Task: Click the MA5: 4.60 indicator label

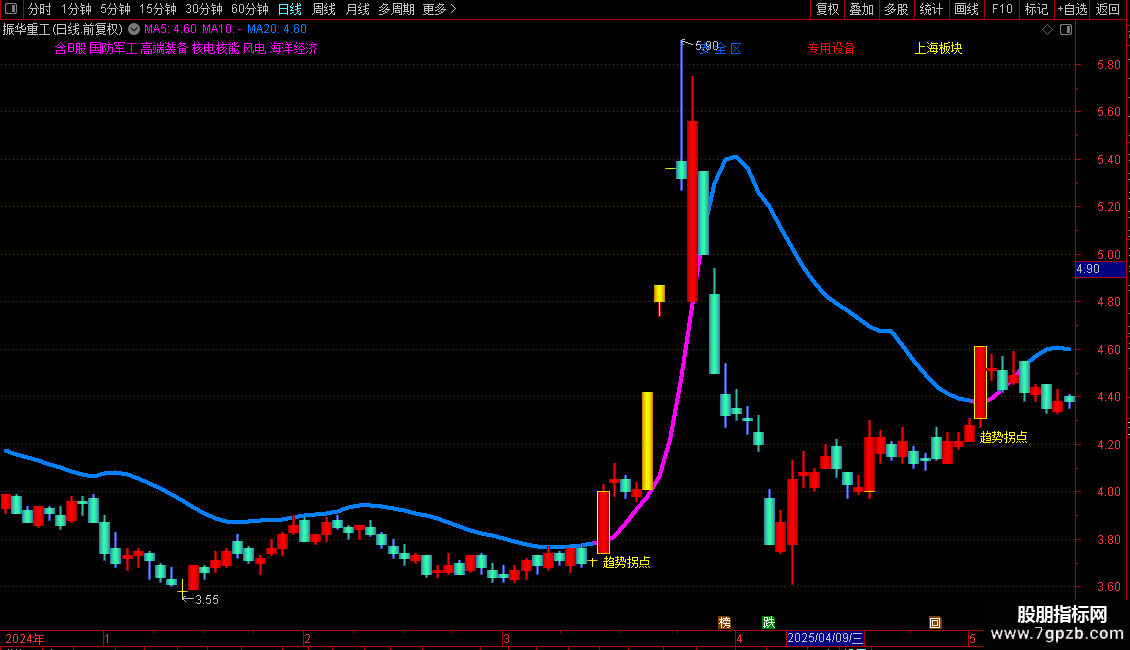Action: point(170,30)
